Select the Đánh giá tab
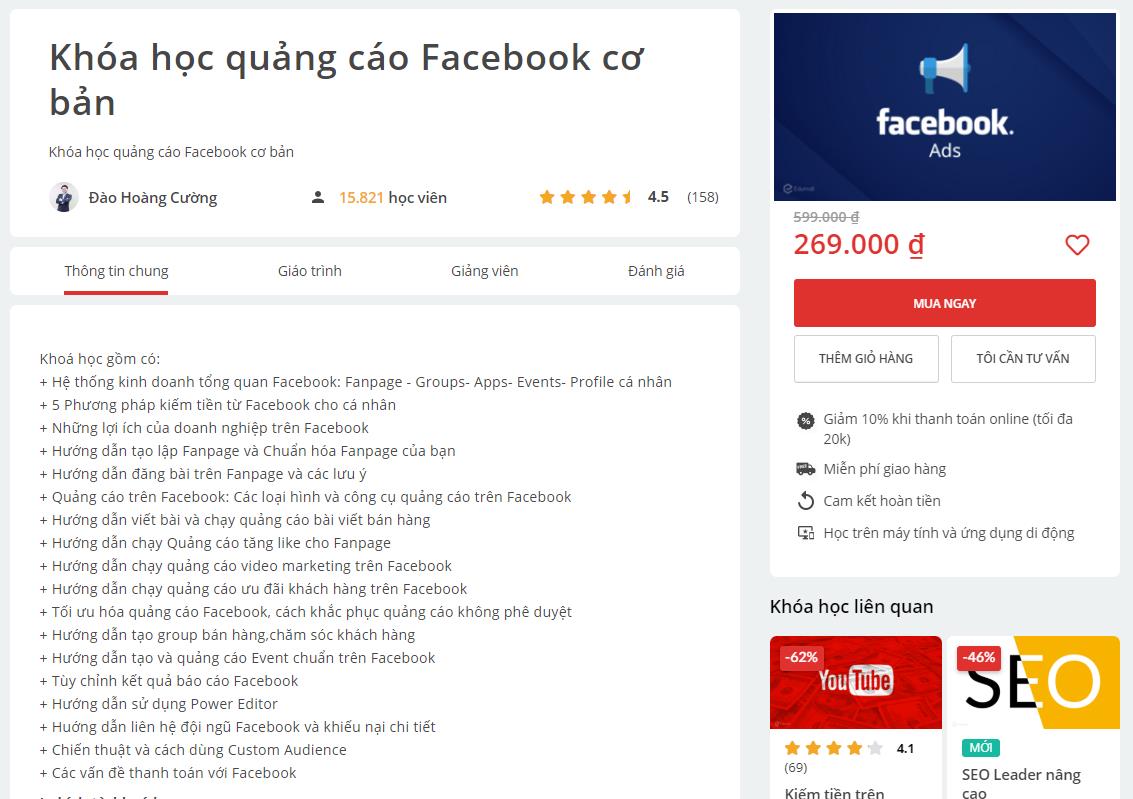This screenshot has width=1133, height=799. click(655, 271)
